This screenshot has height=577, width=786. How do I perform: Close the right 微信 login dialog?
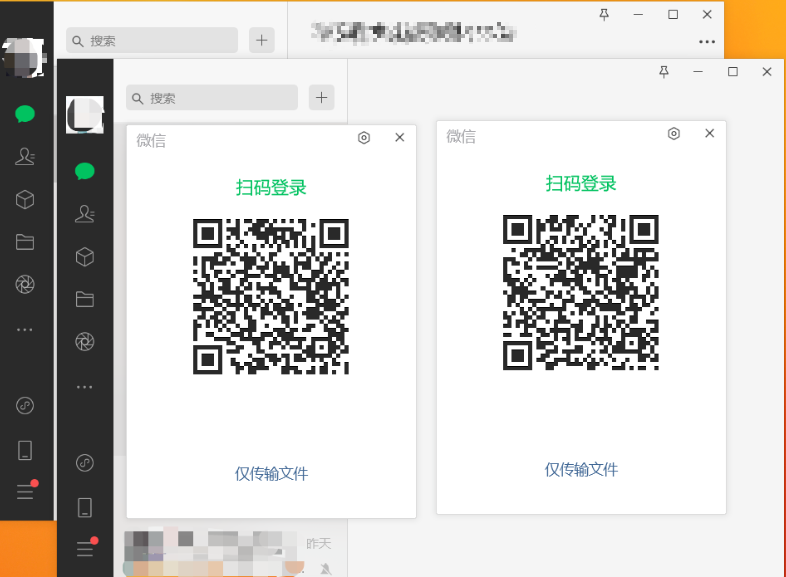(x=709, y=133)
